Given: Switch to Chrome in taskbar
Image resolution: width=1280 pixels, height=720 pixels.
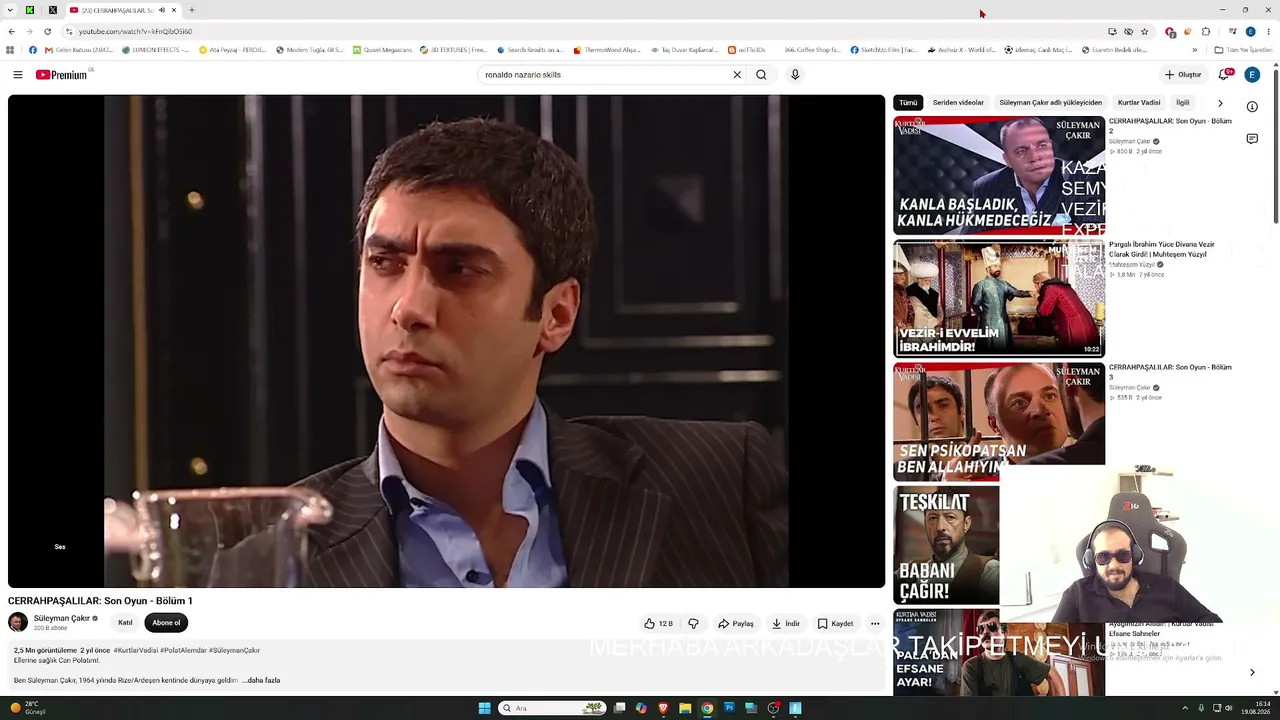Looking at the screenshot, I should 707,708.
